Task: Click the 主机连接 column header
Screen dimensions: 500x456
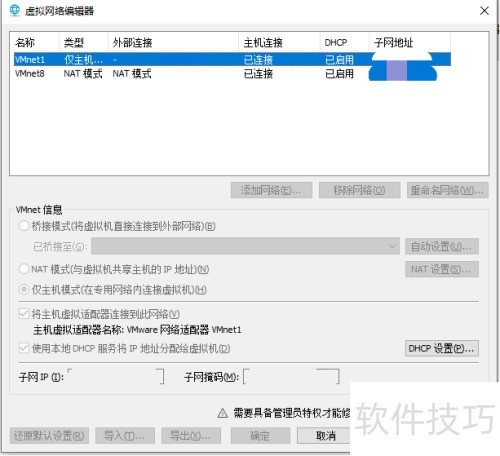Action: point(279,42)
